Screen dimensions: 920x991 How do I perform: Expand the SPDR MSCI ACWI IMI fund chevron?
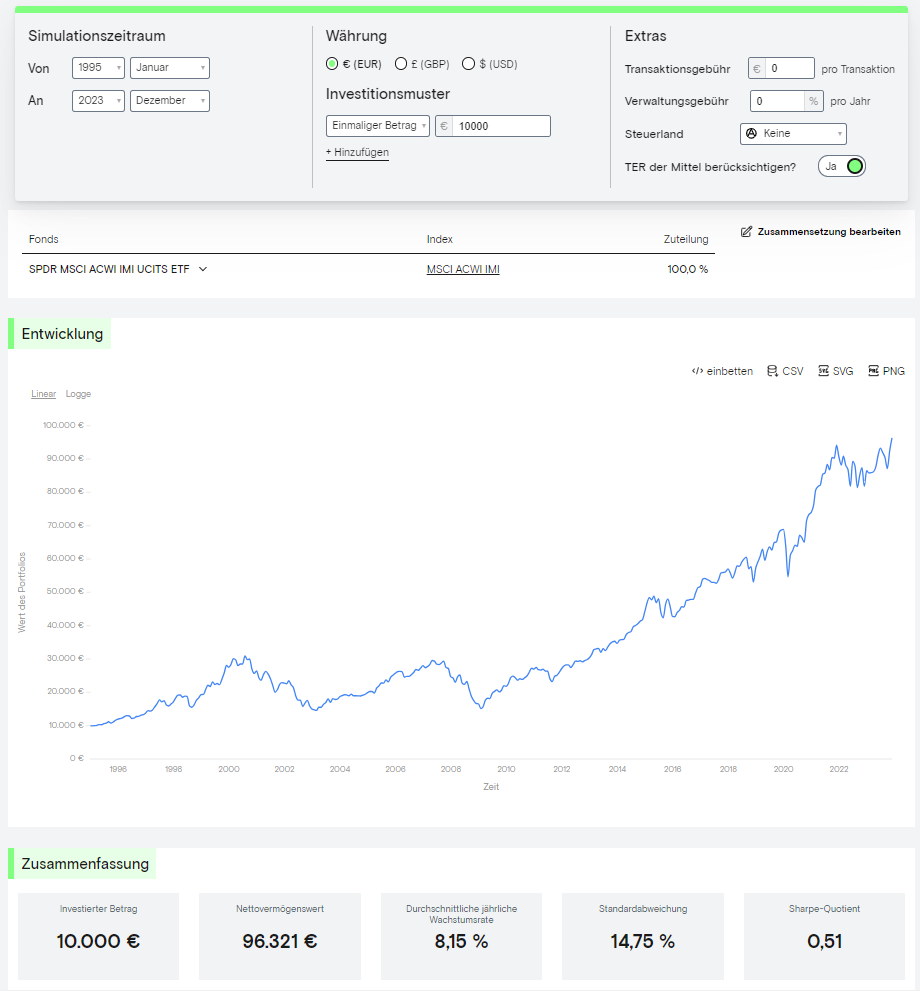203,269
